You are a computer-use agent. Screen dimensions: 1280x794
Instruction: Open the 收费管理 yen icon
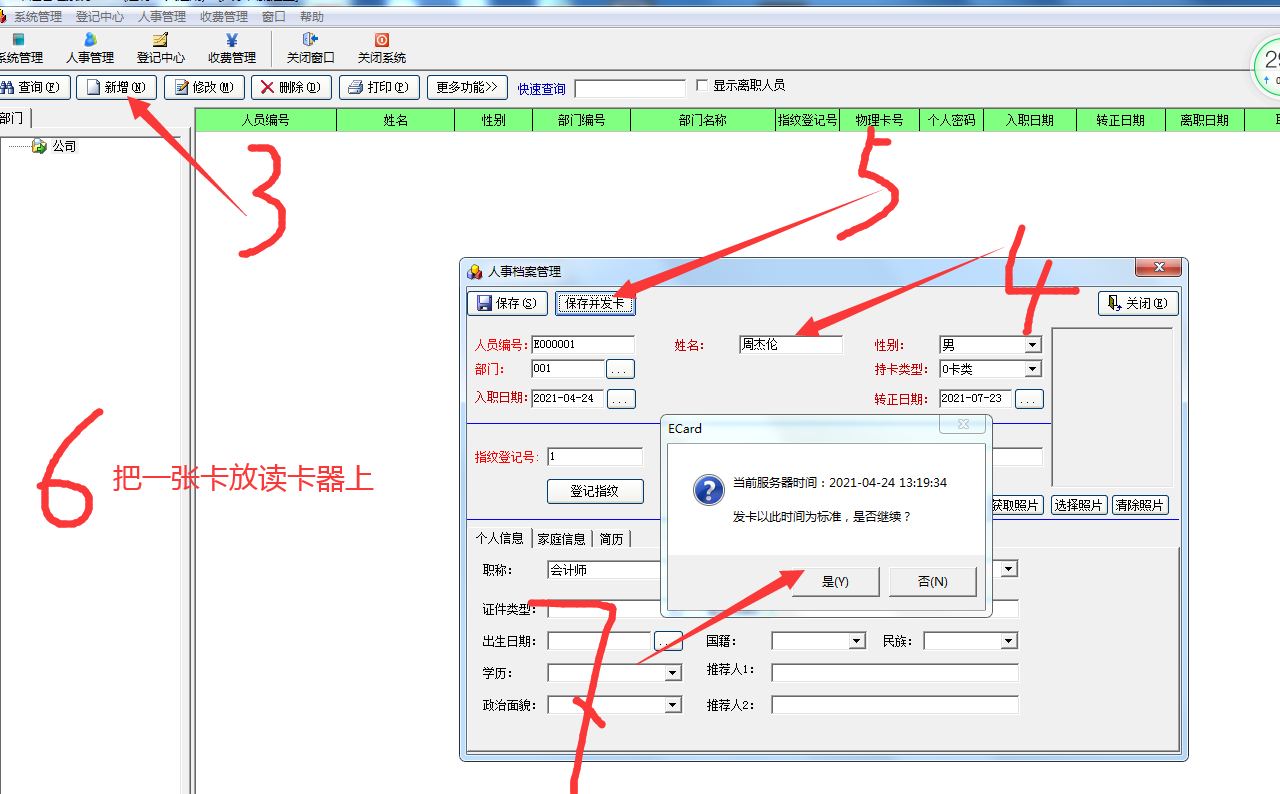(232, 48)
